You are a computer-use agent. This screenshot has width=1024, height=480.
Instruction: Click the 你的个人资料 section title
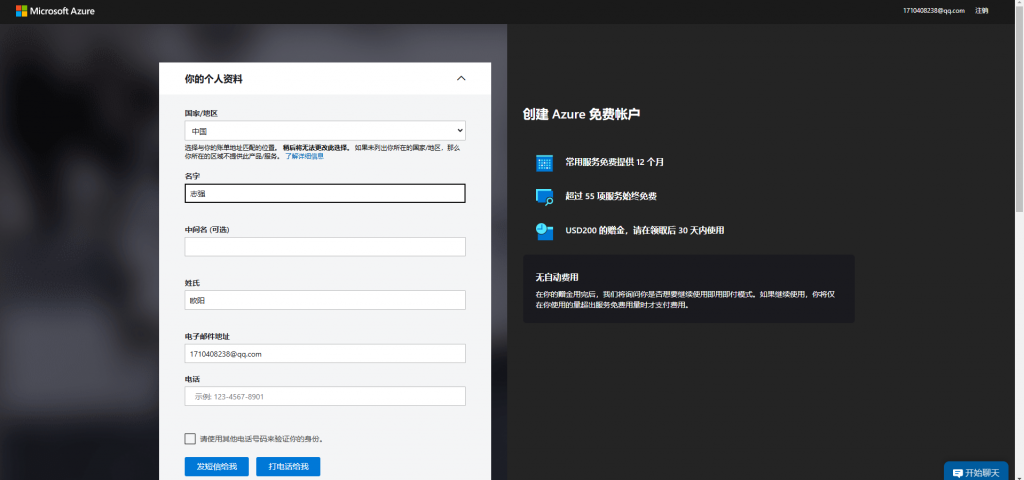[x=214, y=78]
